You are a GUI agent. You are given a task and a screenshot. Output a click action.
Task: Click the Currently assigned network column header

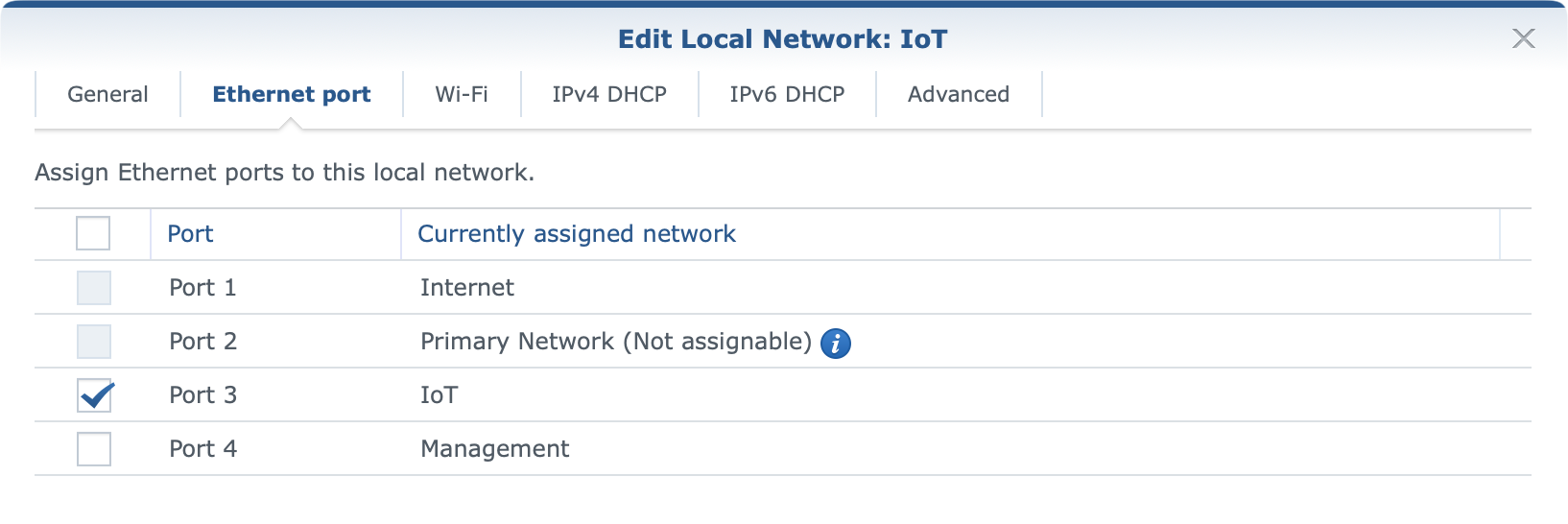(577, 234)
